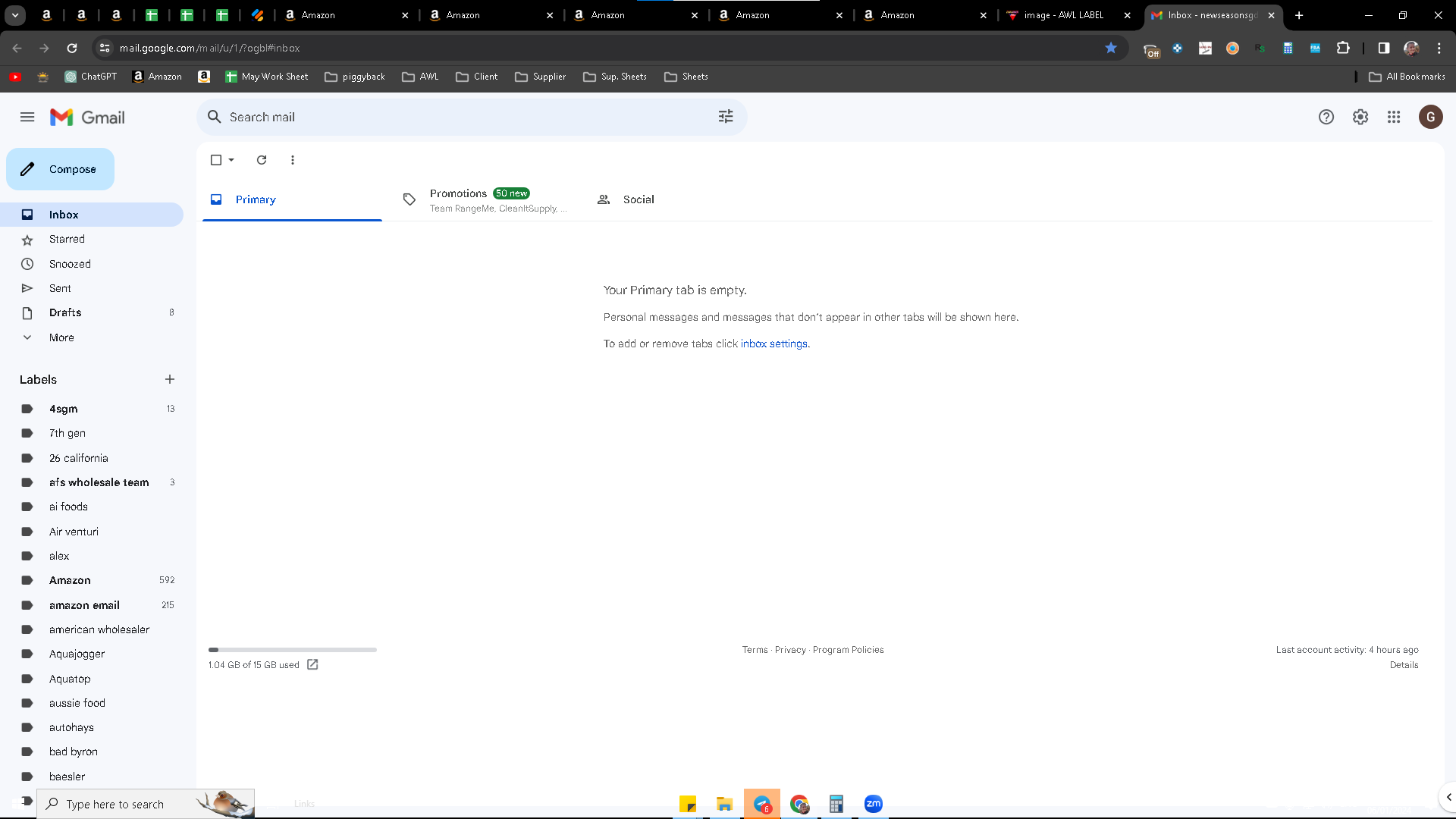Create a new label with plus icon
Image resolution: width=1456 pixels, height=819 pixels.
pos(170,379)
